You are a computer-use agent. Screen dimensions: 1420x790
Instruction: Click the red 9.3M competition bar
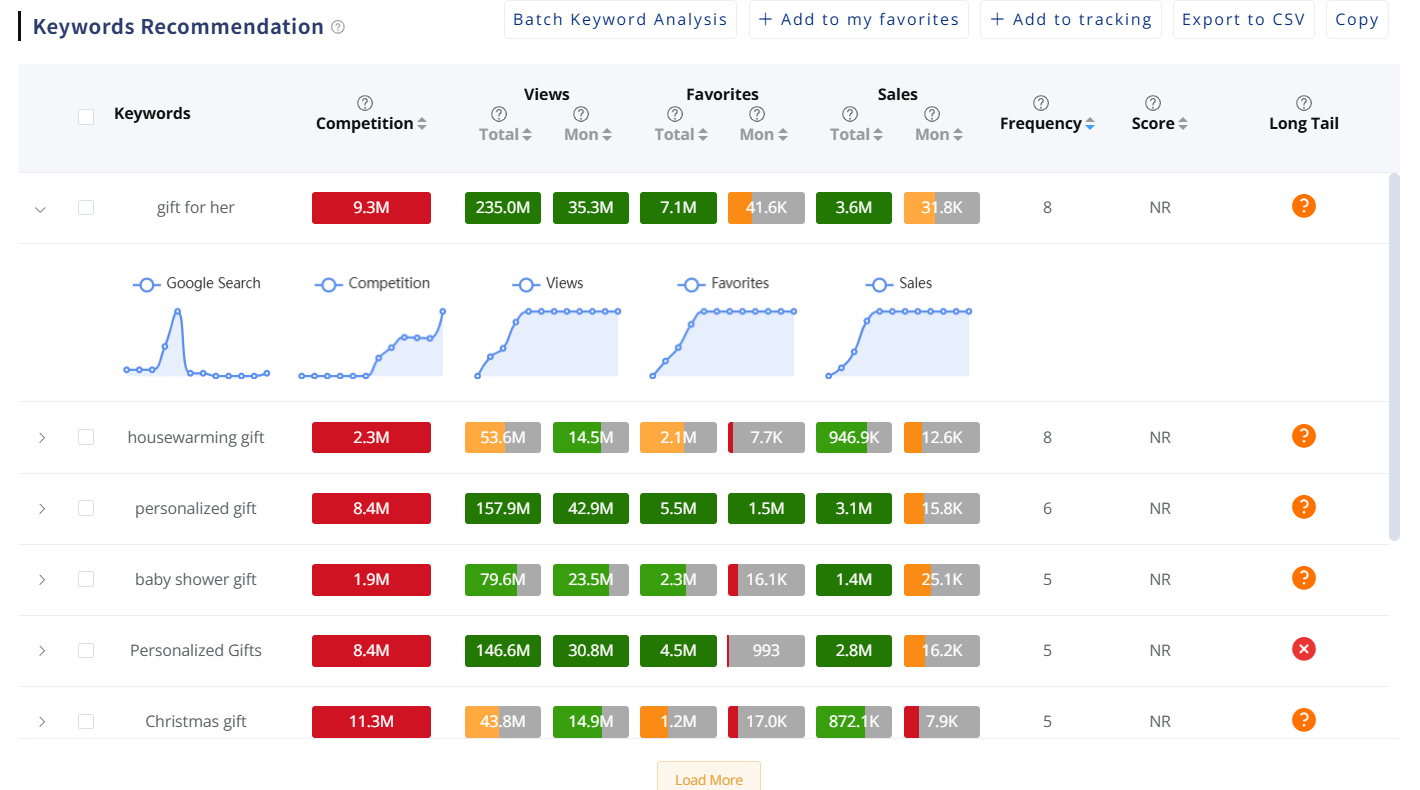371,208
